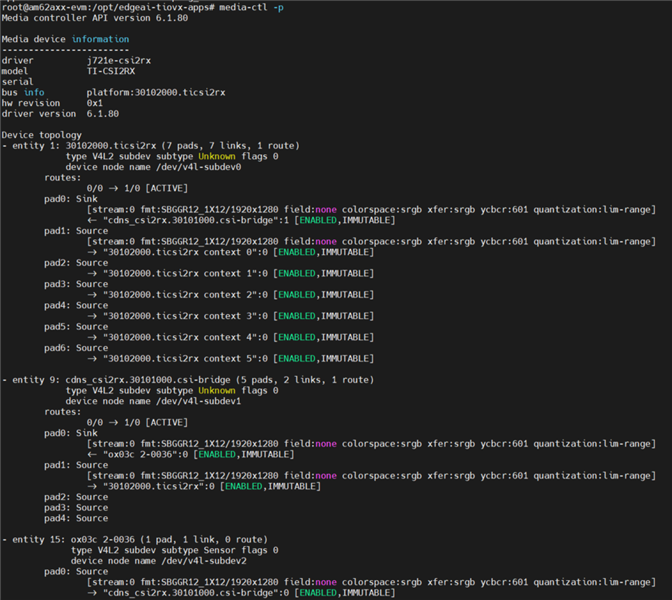Click the 'ticsi2rx context 3' link line
The height and width of the screenshot is (600, 672).
pyautogui.click(x=231, y=316)
